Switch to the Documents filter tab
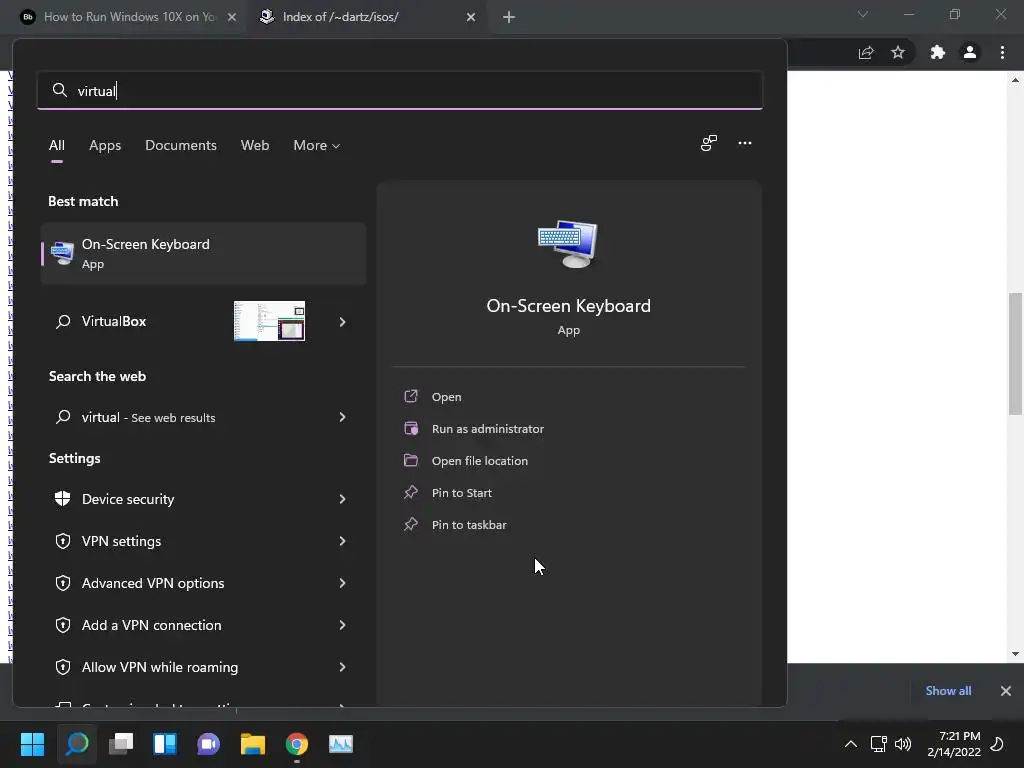This screenshot has height=768, width=1024. (181, 146)
